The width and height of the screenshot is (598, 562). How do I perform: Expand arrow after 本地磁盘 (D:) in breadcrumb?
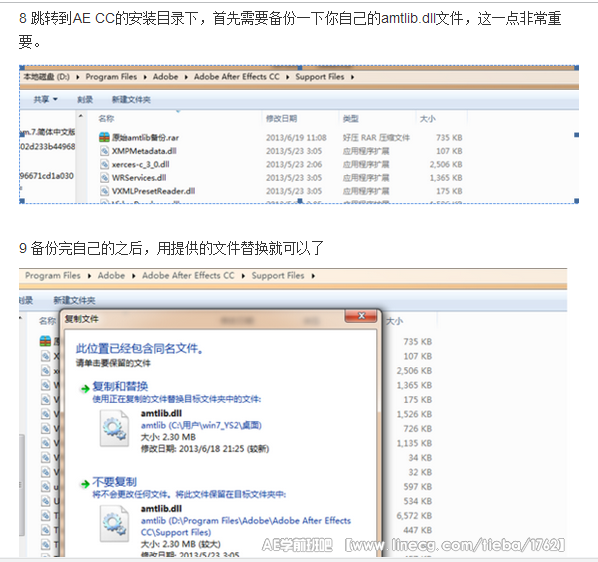78,77
